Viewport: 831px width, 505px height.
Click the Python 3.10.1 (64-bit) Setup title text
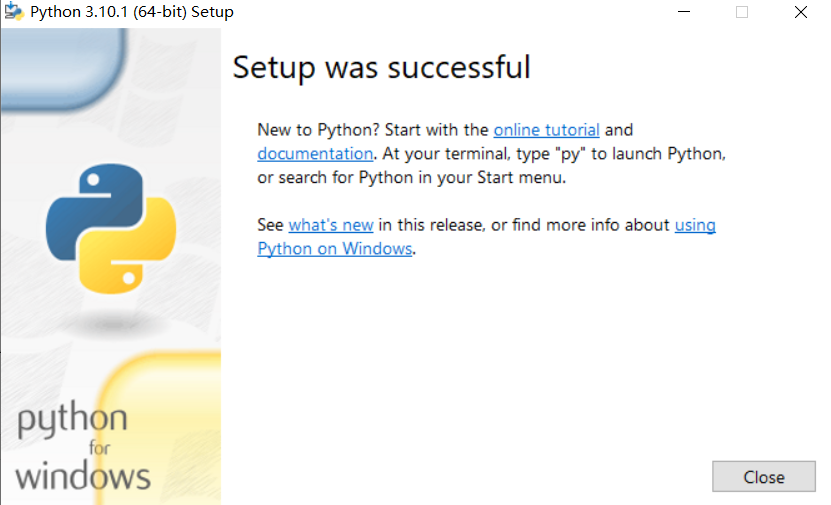(x=132, y=13)
